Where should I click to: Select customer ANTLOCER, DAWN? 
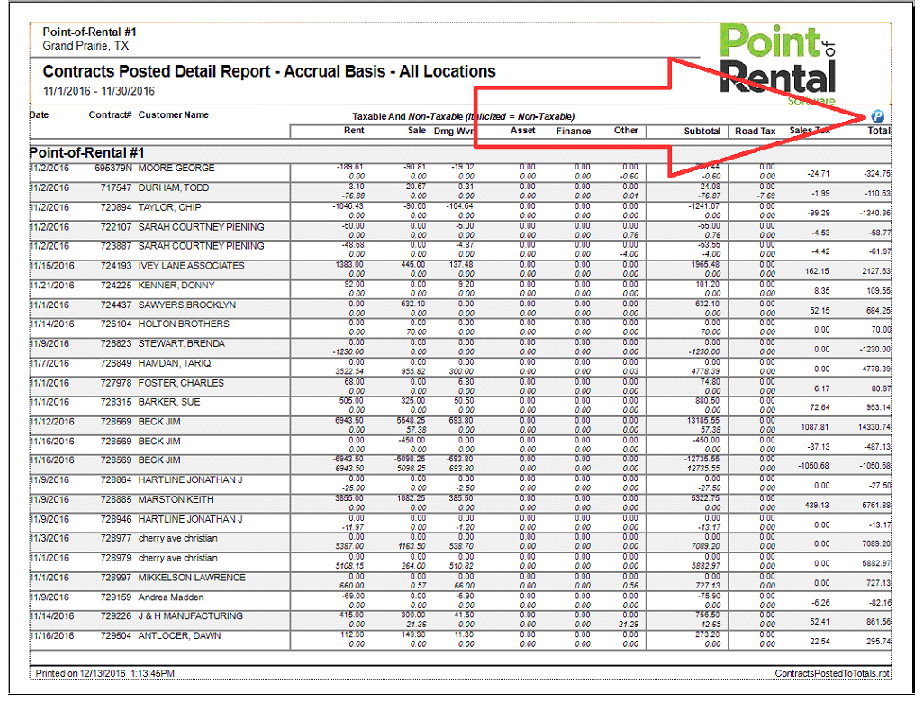180,636
